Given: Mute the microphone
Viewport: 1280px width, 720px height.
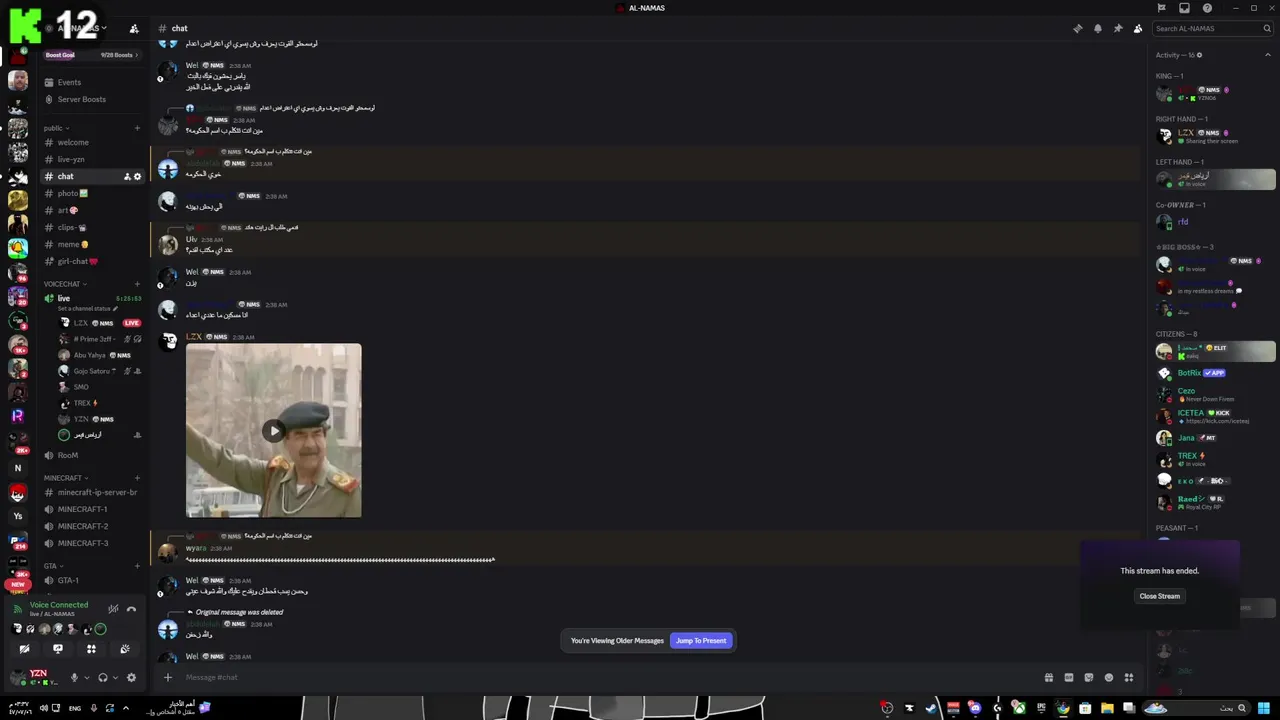Looking at the screenshot, I should 73,677.
